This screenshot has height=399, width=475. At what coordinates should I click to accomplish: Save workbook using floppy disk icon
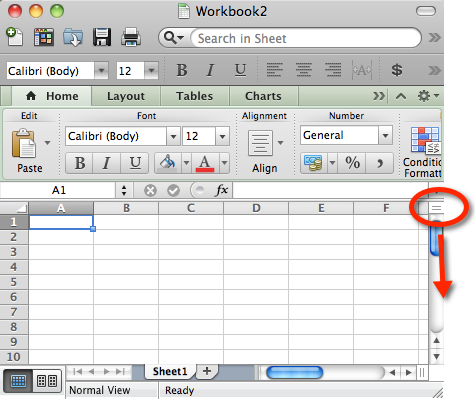coord(102,37)
